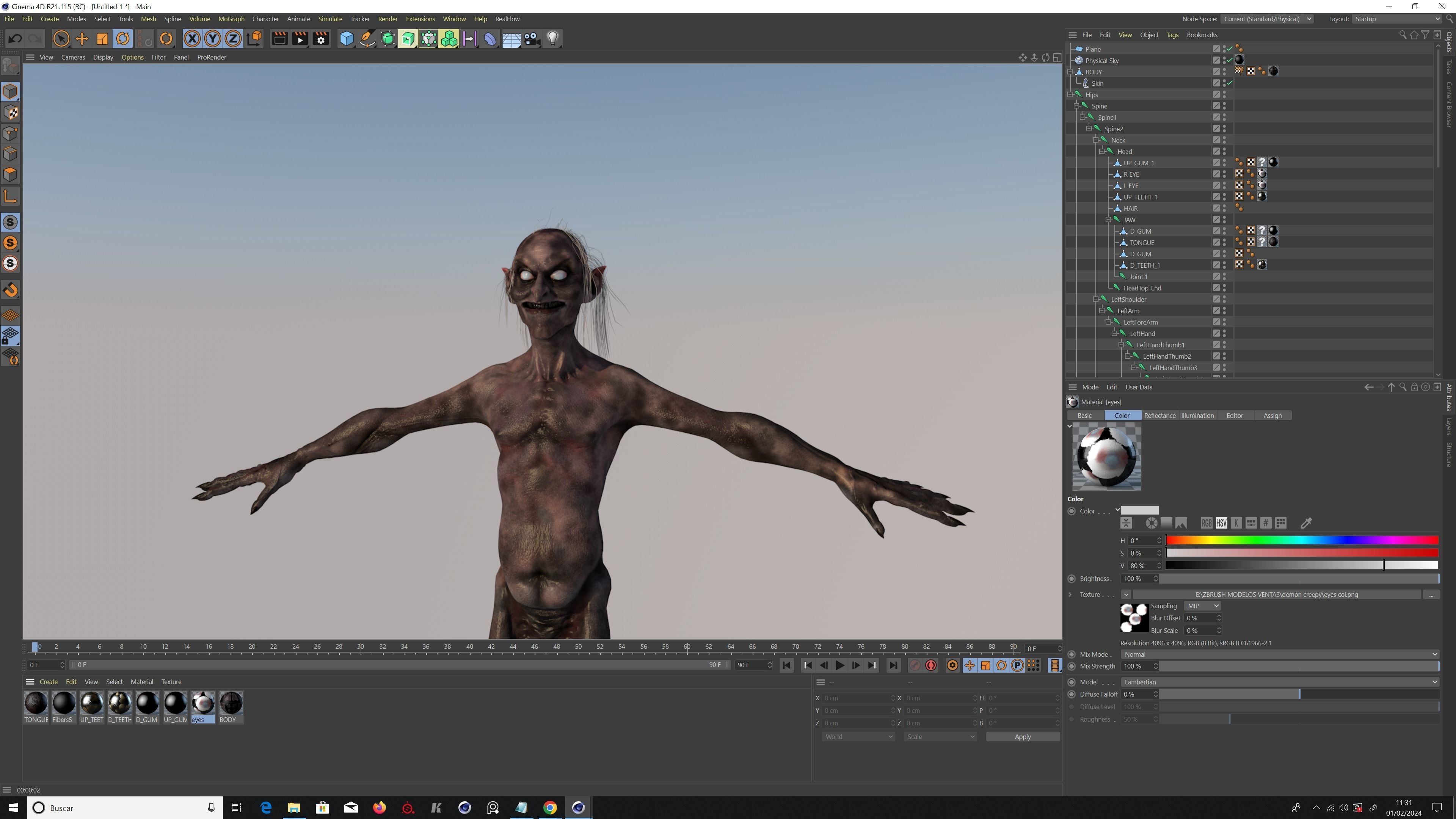The image size is (1456, 819).
Task: Add Cube primitive object icon
Action: click(347, 39)
